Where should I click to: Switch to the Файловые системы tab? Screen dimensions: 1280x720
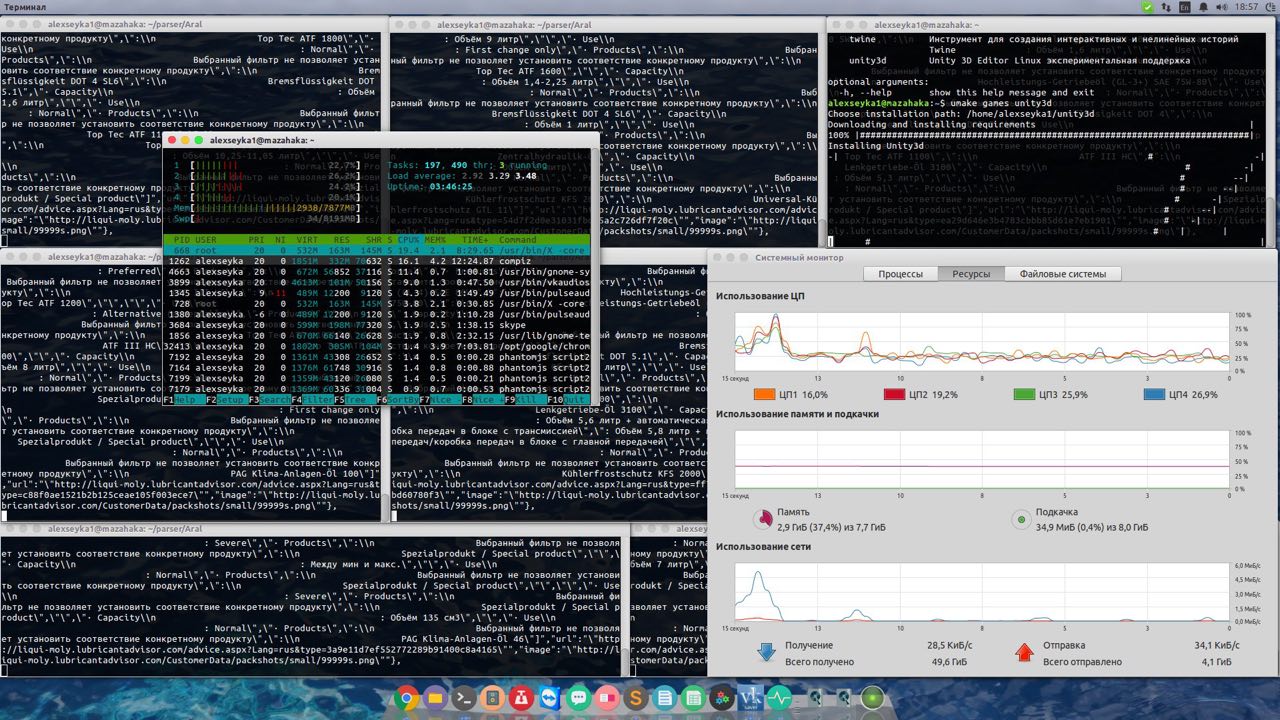[1062, 274]
